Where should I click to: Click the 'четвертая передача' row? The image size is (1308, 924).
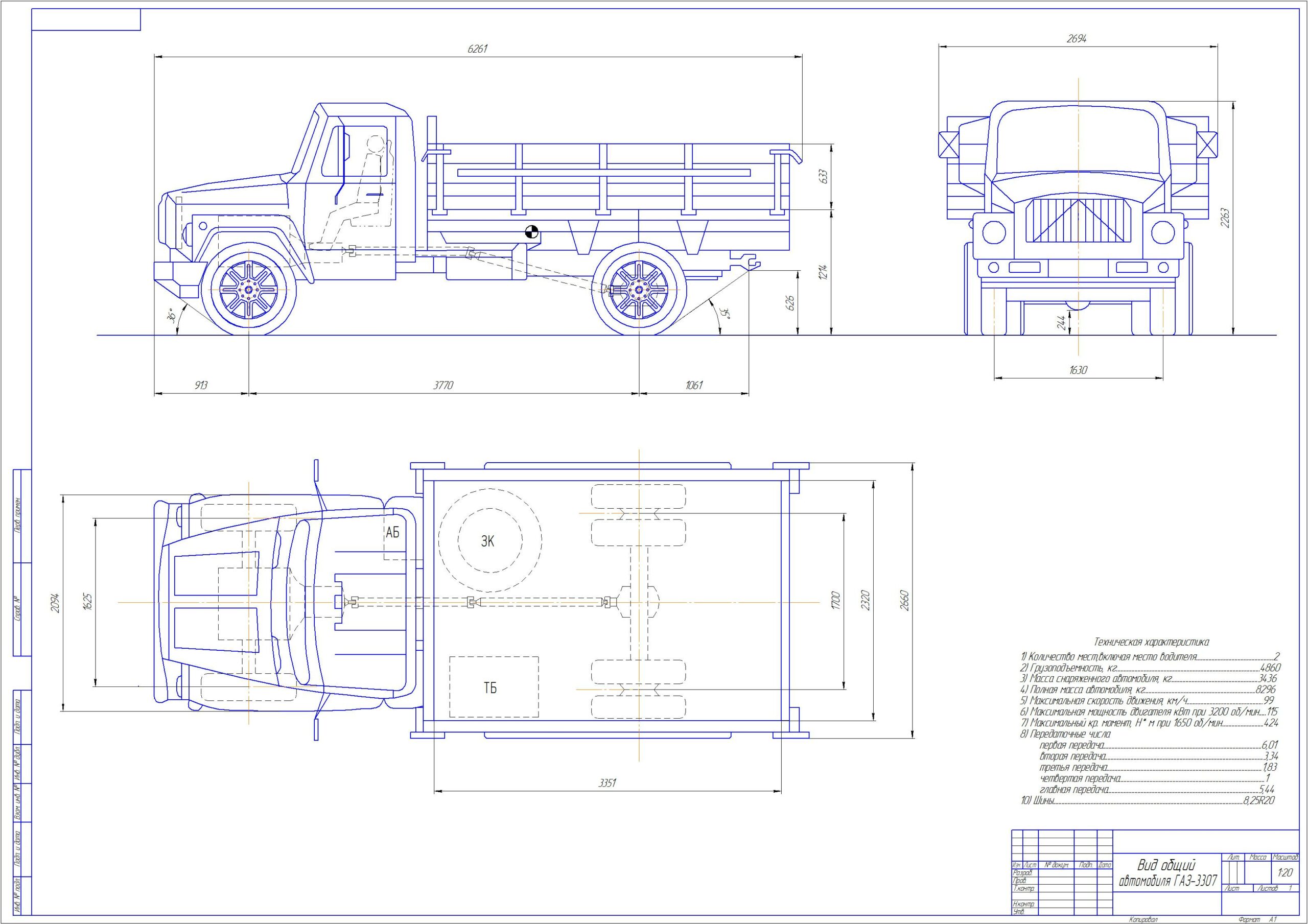[1156, 778]
